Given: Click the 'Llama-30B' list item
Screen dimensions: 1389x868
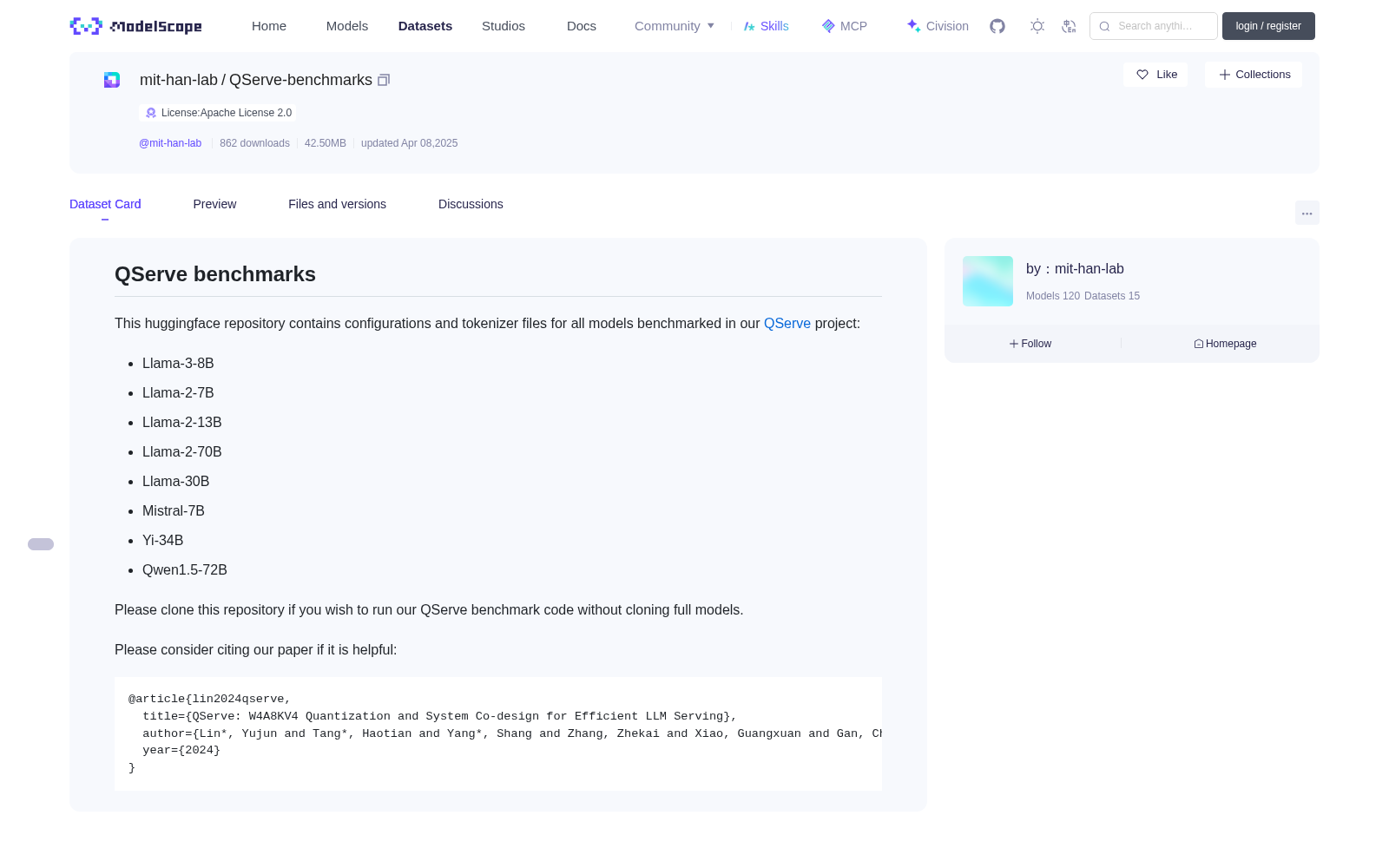Looking at the screenshot, I should point(176,481).
